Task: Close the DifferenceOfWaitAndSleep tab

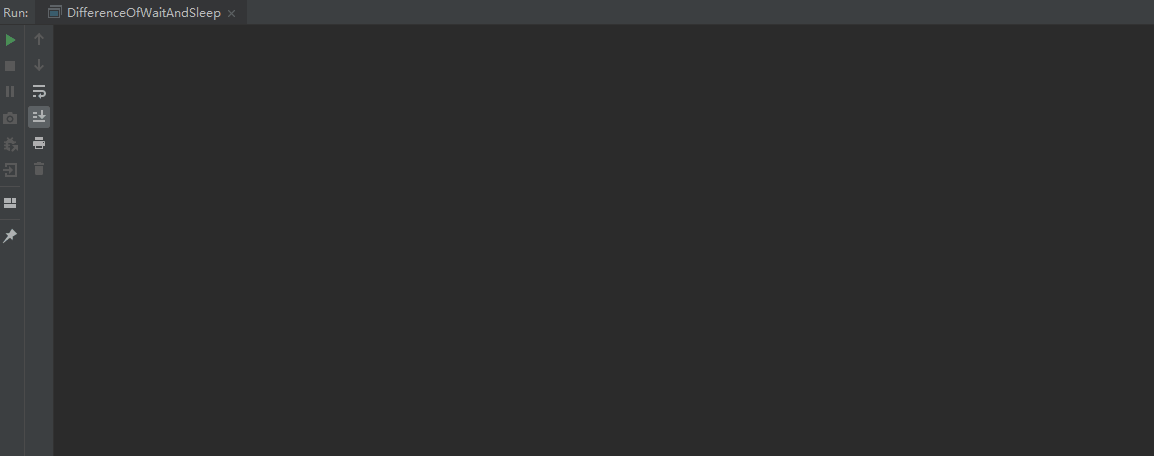Action: 232,13
